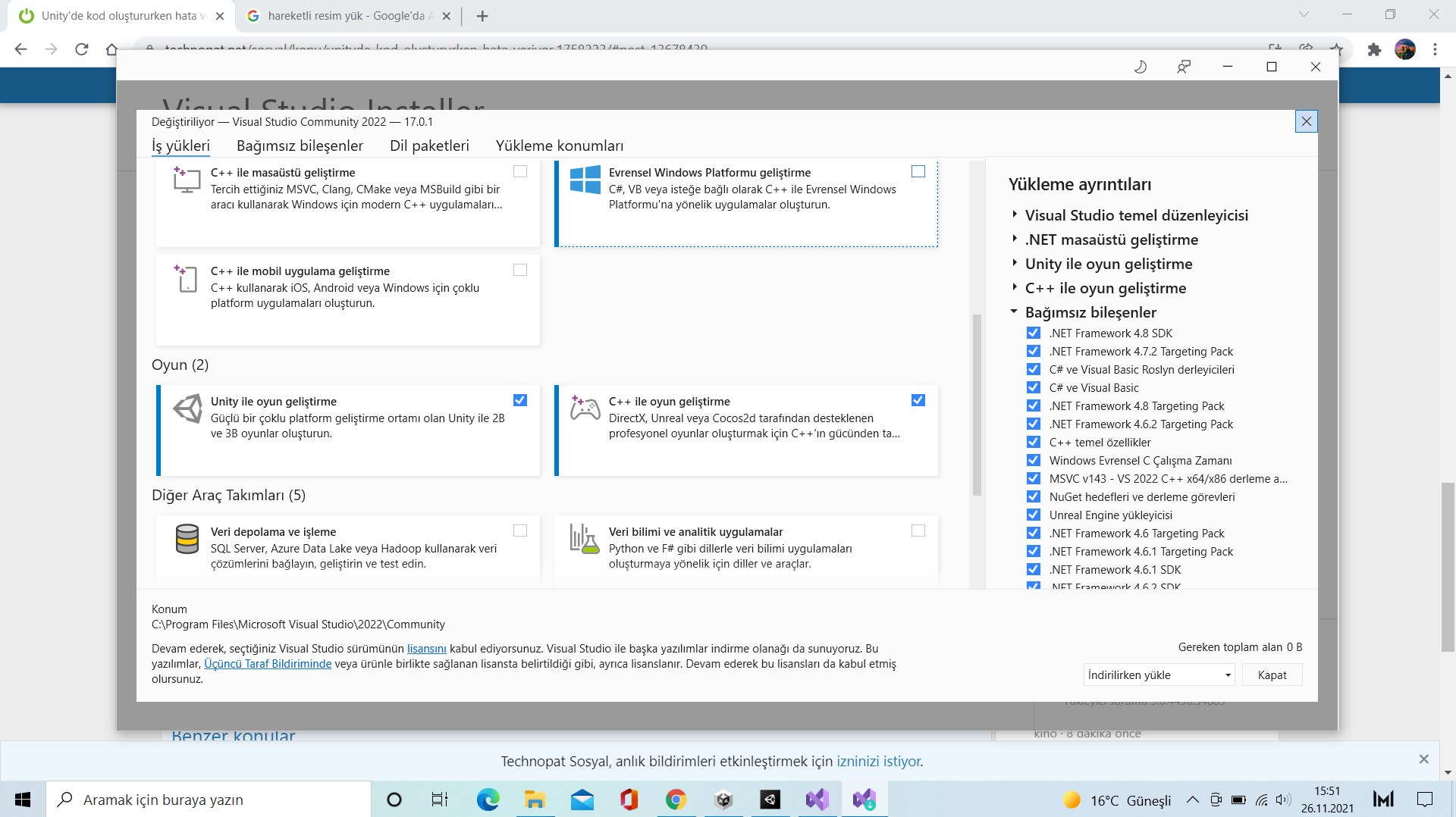
Task: Click the workloads list vertical scrollbar
Action: (x=977, y=405)
